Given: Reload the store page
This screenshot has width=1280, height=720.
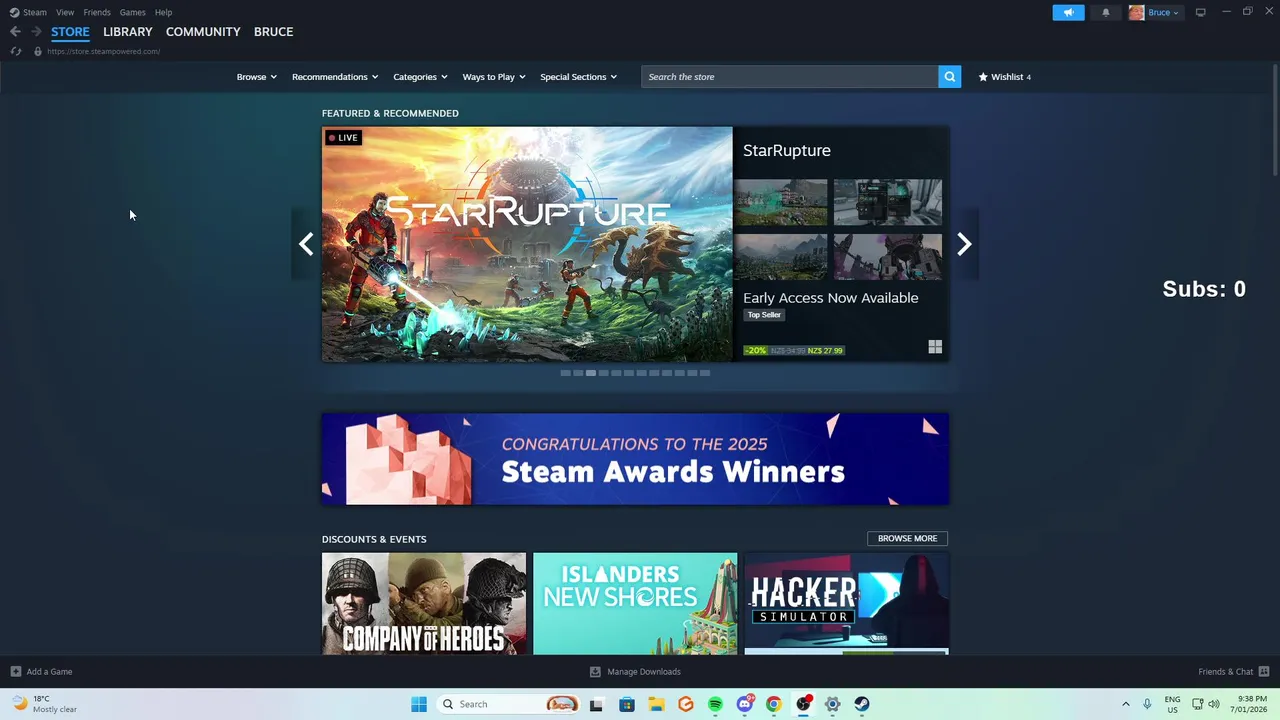Looking at the screenshot, I should [x=15, y=51].
